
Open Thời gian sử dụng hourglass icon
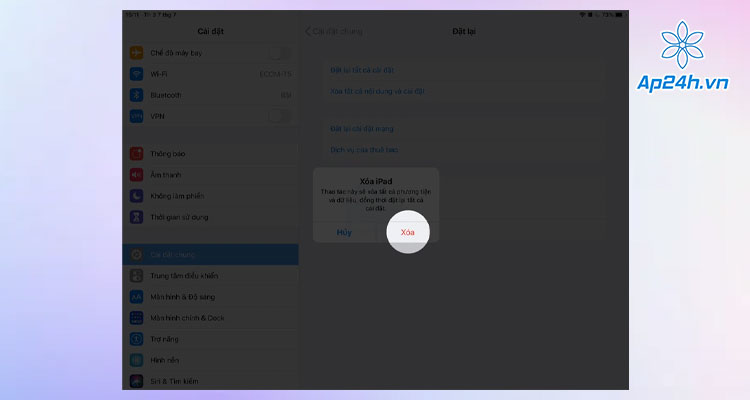(x=136, y=217)
